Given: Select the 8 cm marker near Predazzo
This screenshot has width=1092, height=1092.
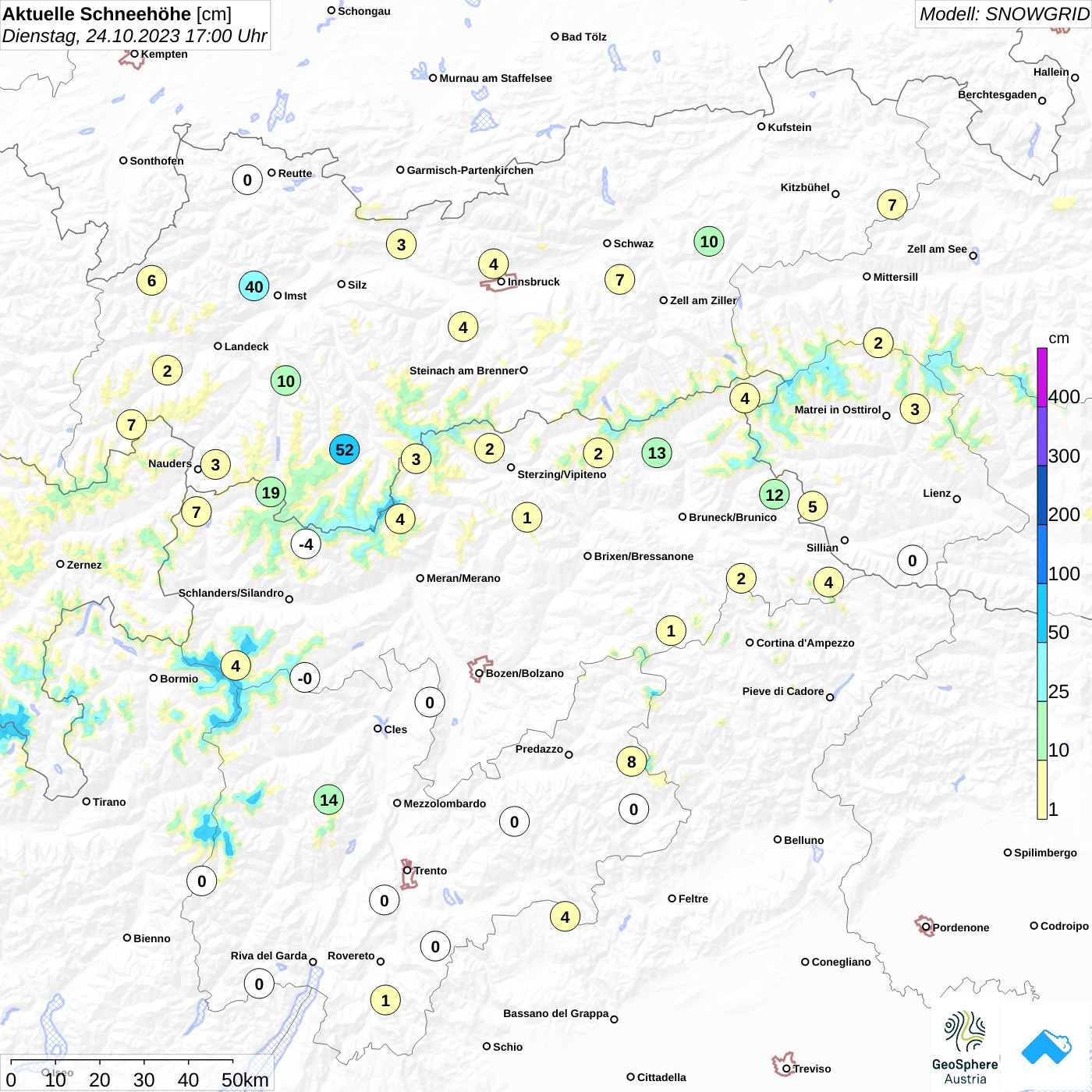Looking at the screenshot, I should [x=632, y=761].
